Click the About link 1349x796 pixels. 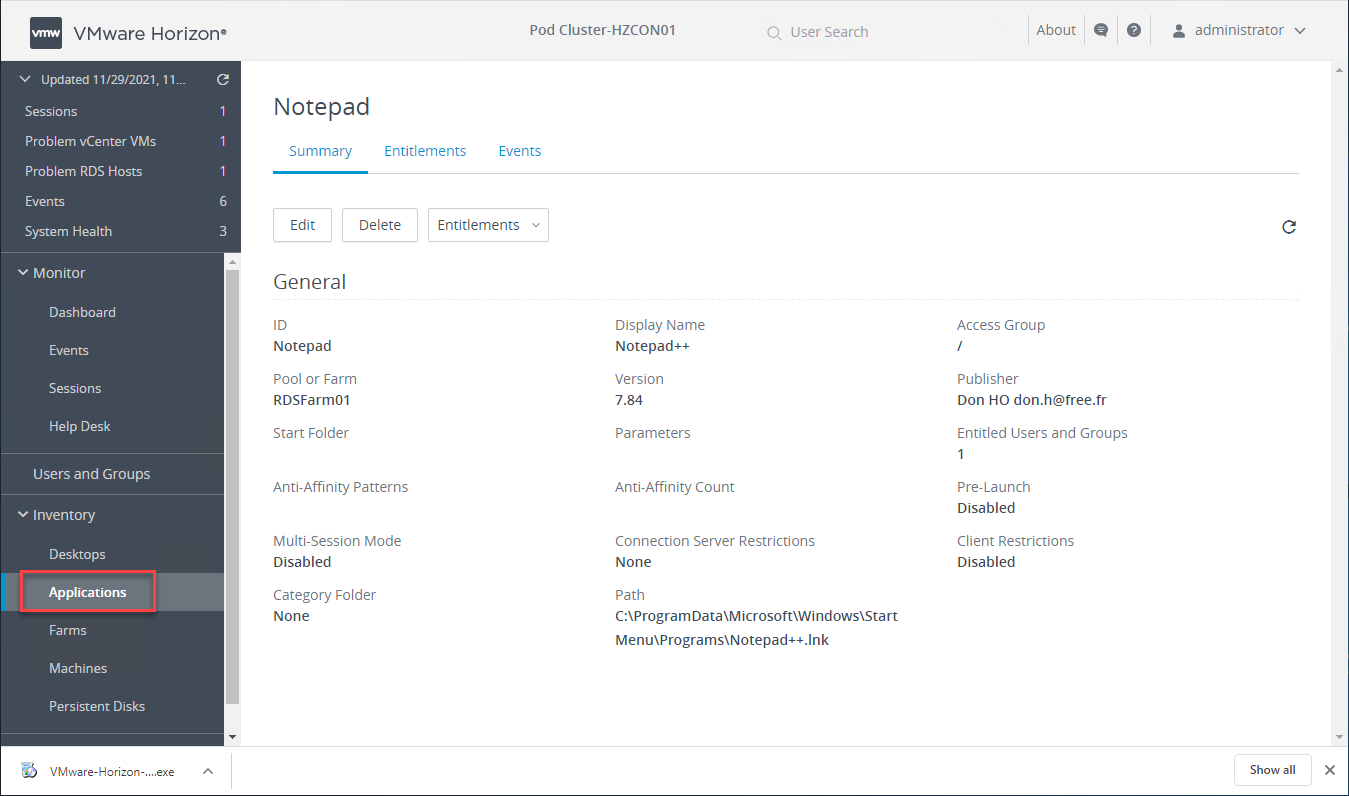point(1056,30)
